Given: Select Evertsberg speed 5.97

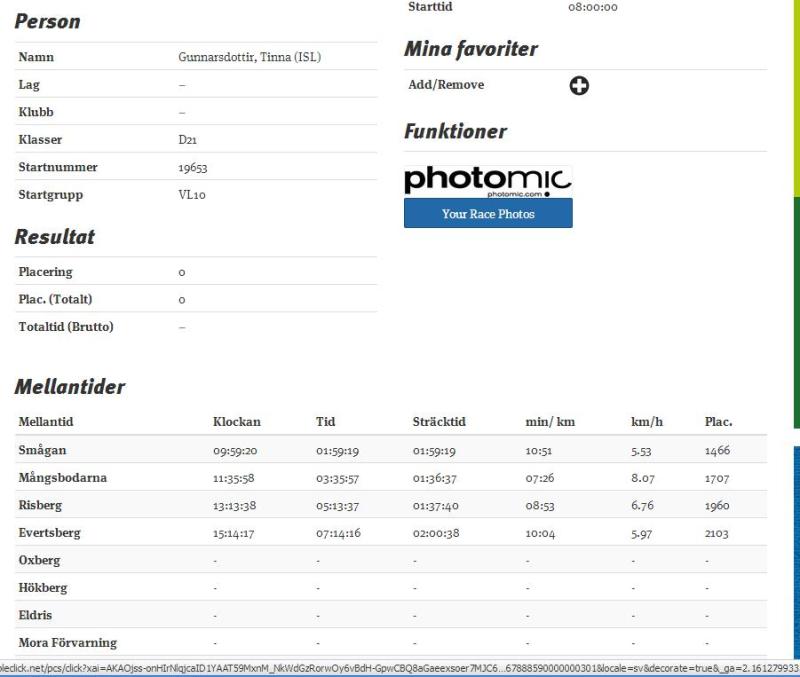Looking at the screenshot, I should (641, 533).
